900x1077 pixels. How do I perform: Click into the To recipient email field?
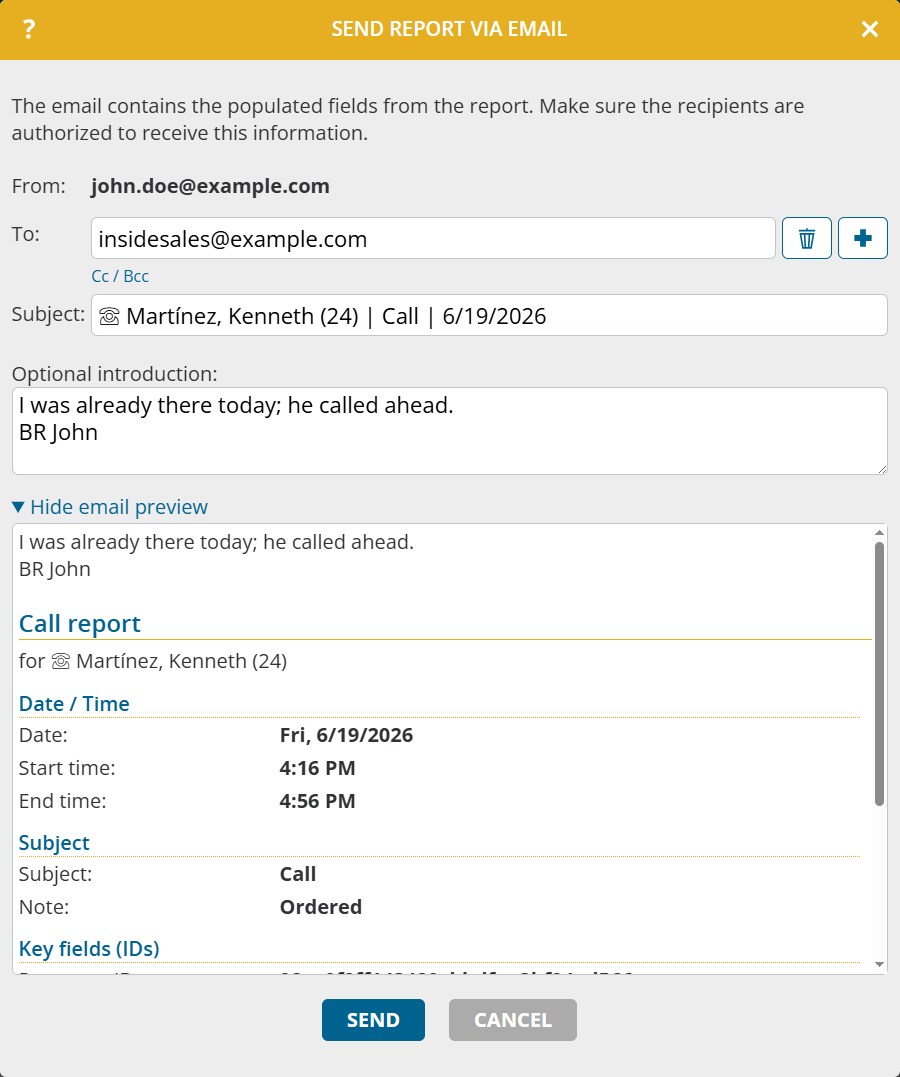coord(434,238)
